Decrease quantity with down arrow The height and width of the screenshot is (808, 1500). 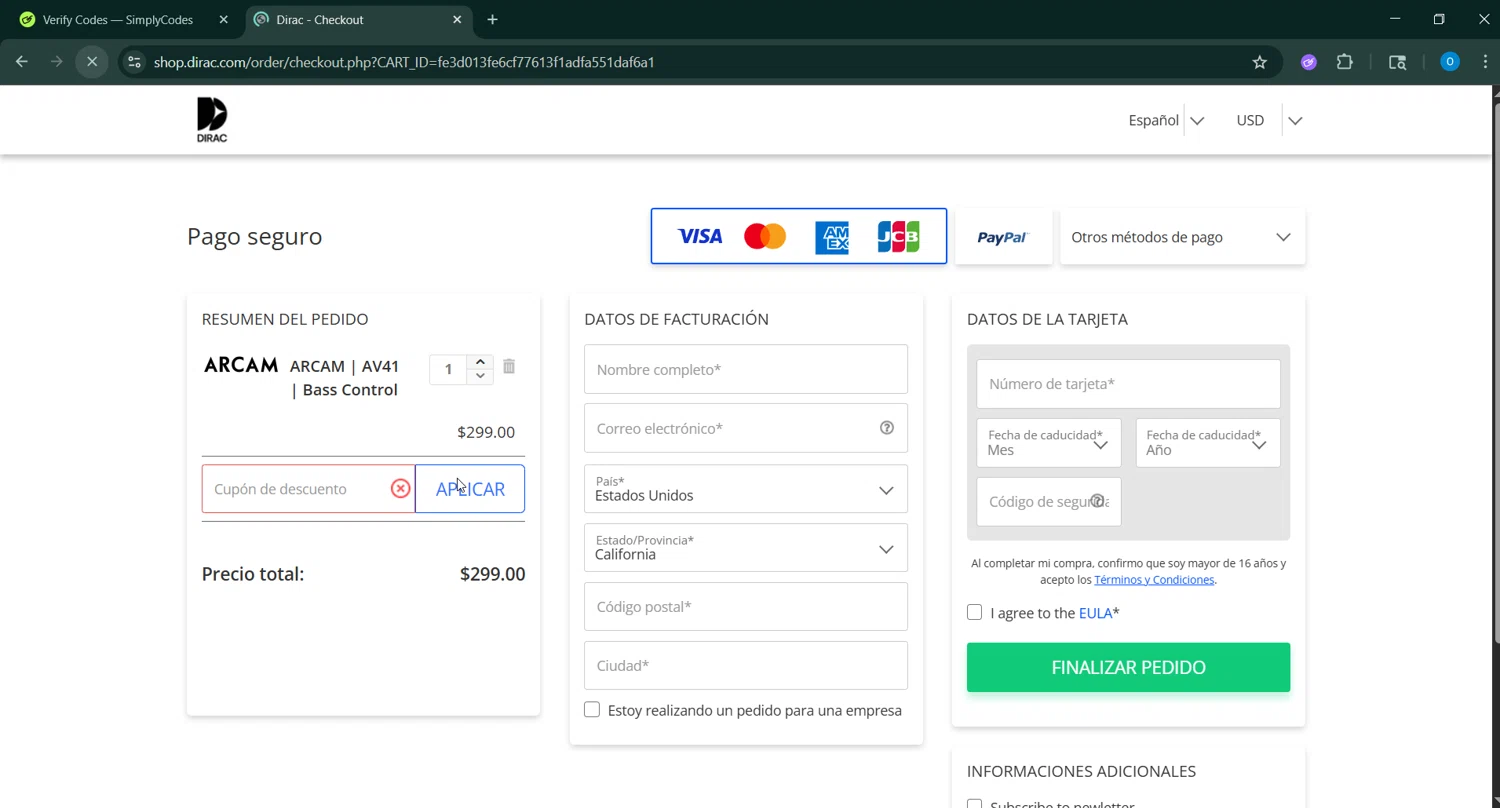point(481,376)
